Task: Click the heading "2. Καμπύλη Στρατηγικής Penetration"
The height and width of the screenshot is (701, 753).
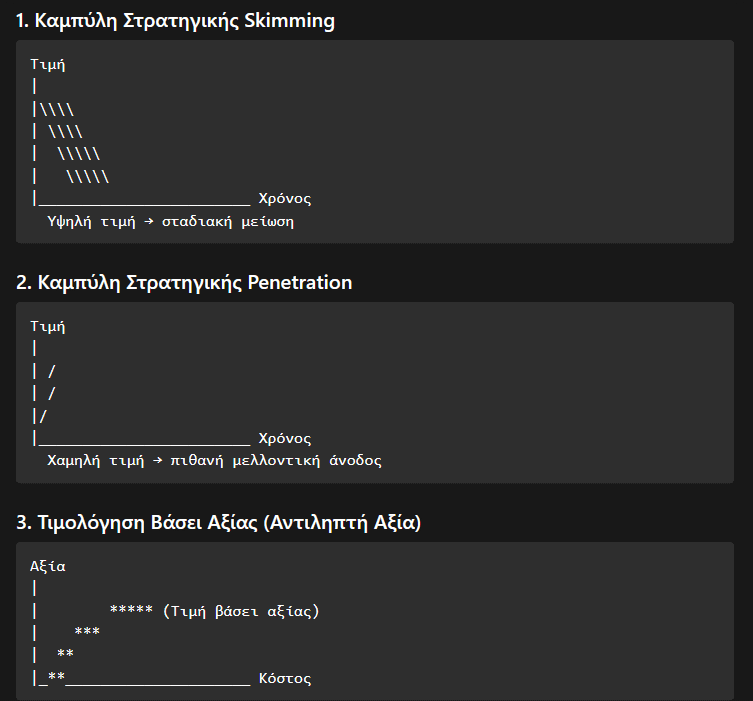Action: [x=184, y=282]
